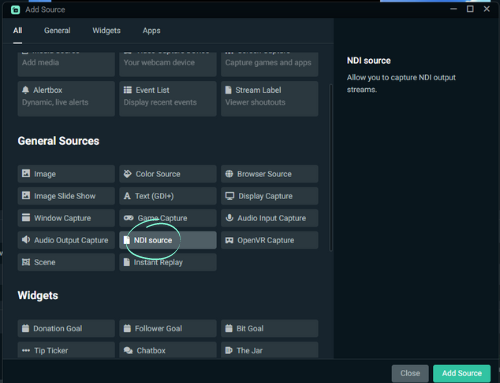
Task: Select the Alertbox bell icon
Action: click(x=26, y=90)
